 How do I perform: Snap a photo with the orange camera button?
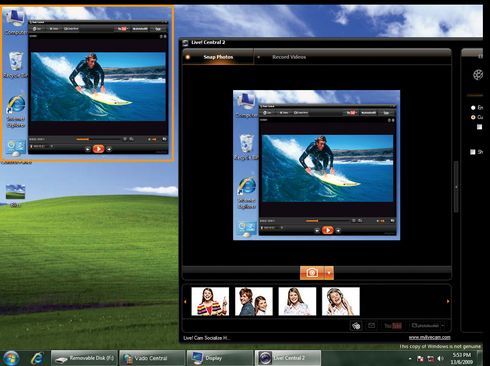tap(312, 273)
